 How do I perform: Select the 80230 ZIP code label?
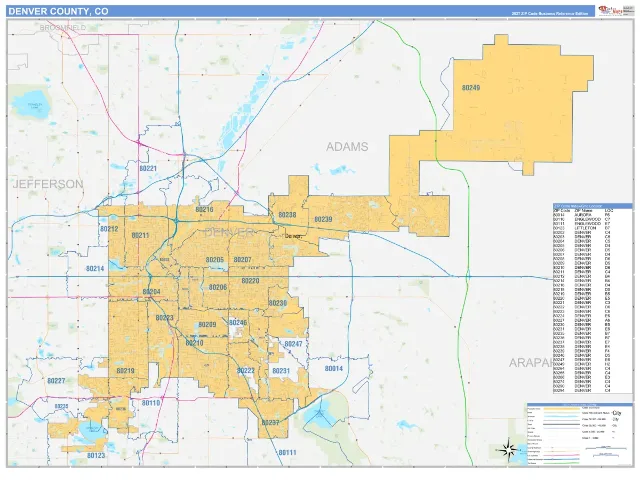point(278,303)
